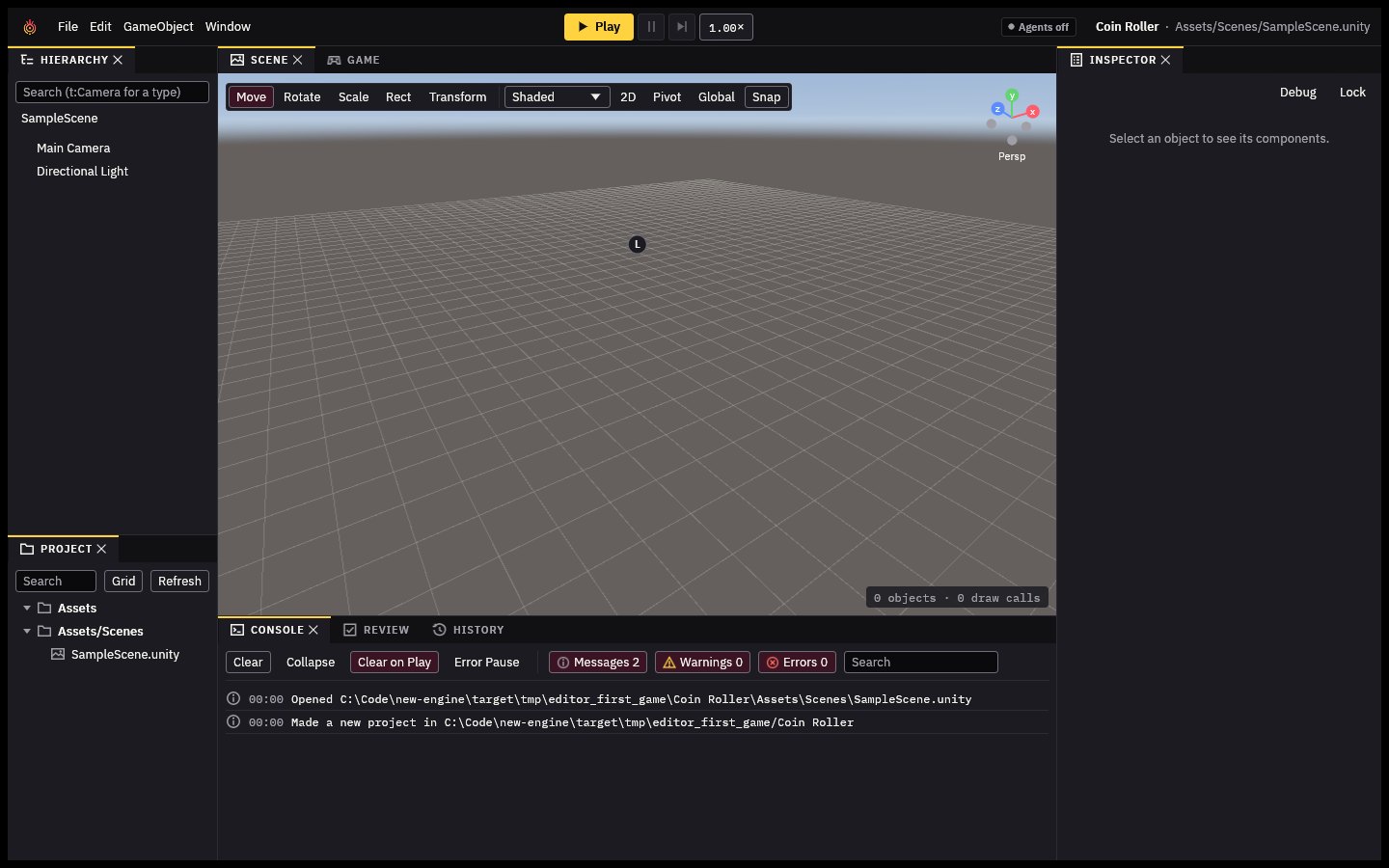Close the Project panel tab

coord(101,549)
